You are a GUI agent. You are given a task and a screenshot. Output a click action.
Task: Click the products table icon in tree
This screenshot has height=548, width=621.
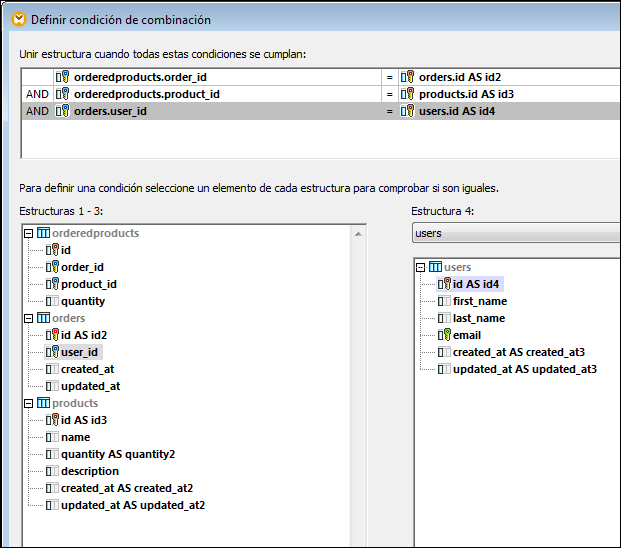[x=42, y=403]
